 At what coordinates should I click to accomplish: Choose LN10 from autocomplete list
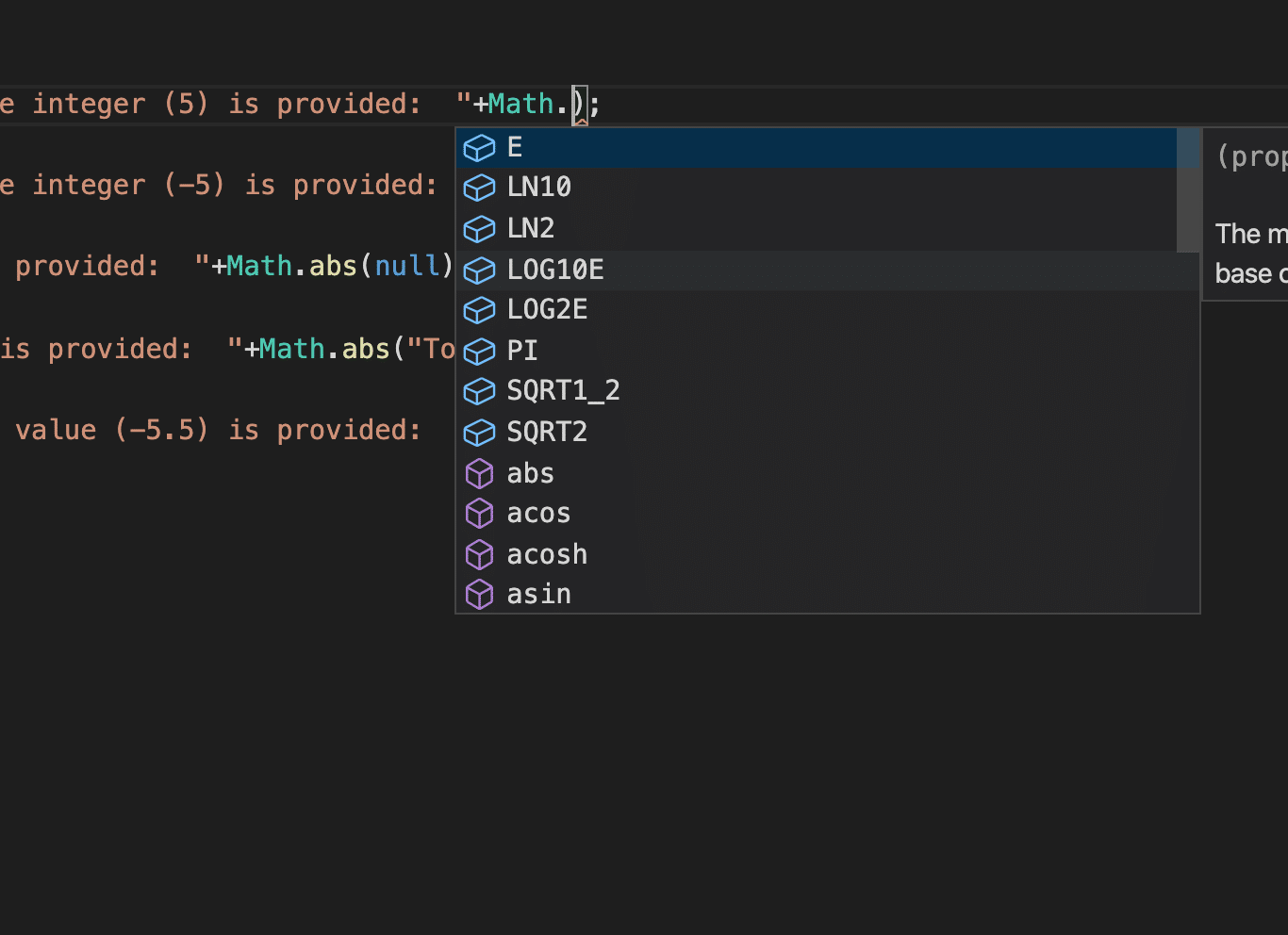(817, 188)
